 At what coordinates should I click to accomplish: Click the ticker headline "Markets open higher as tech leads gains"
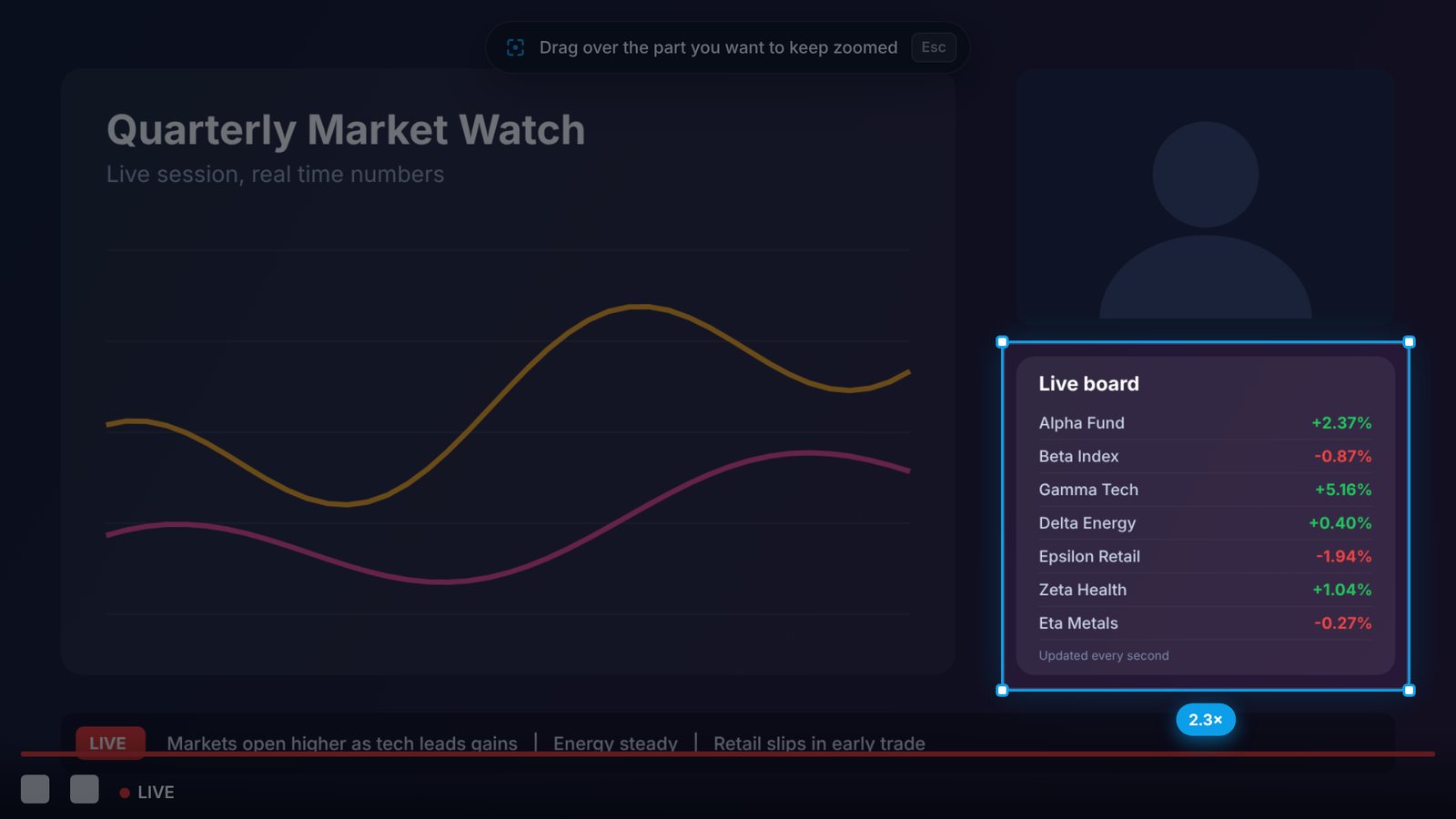point(342,743)
